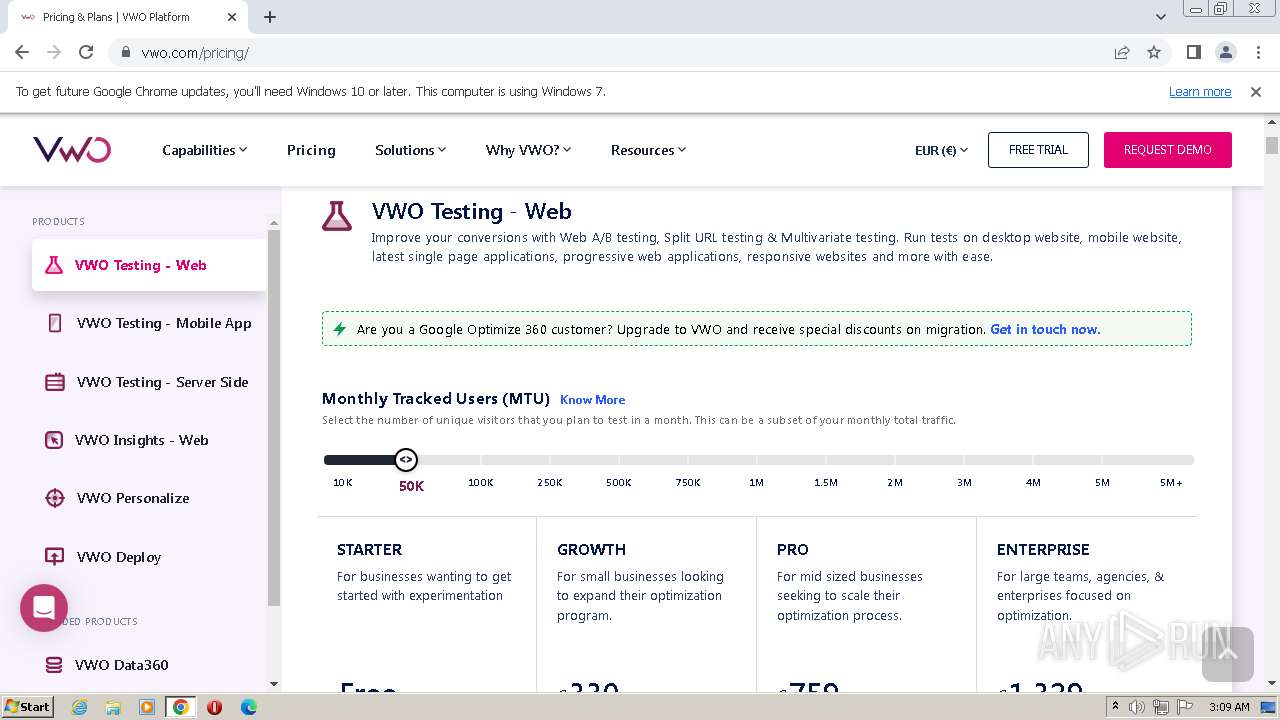Click the sidebar products scrollbar

(x=274, y=418)
